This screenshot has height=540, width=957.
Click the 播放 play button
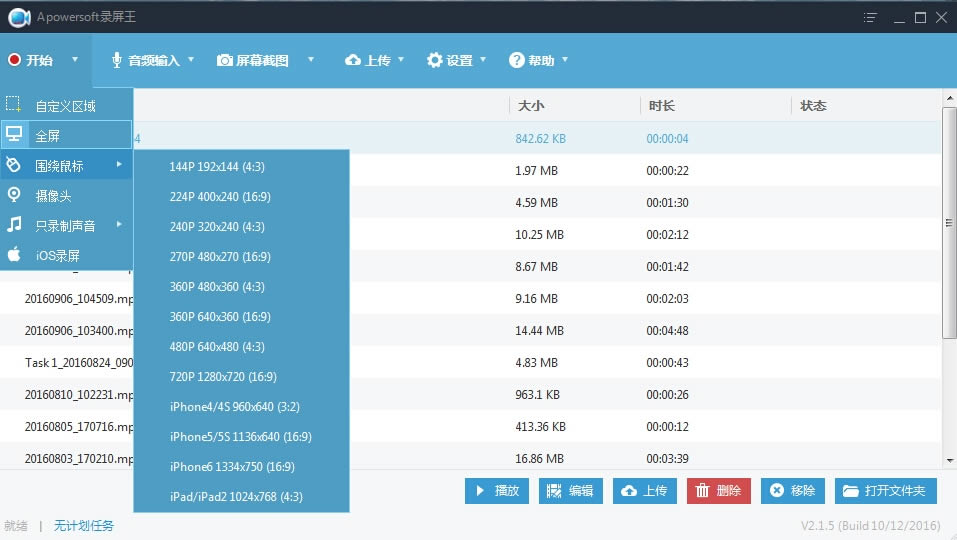497,491
